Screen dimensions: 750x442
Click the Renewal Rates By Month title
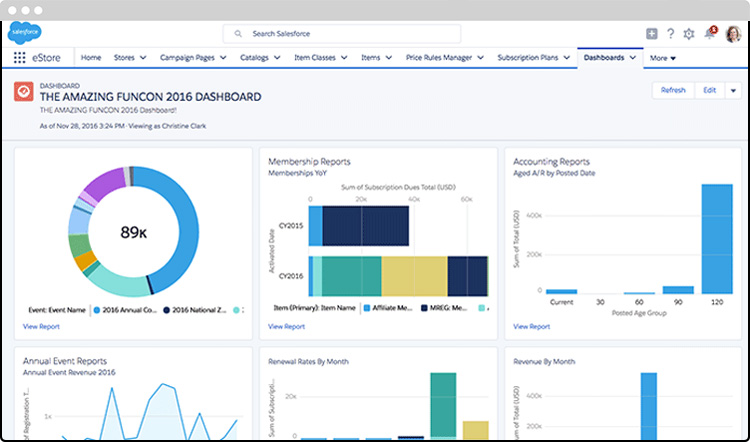pos(308,362)
